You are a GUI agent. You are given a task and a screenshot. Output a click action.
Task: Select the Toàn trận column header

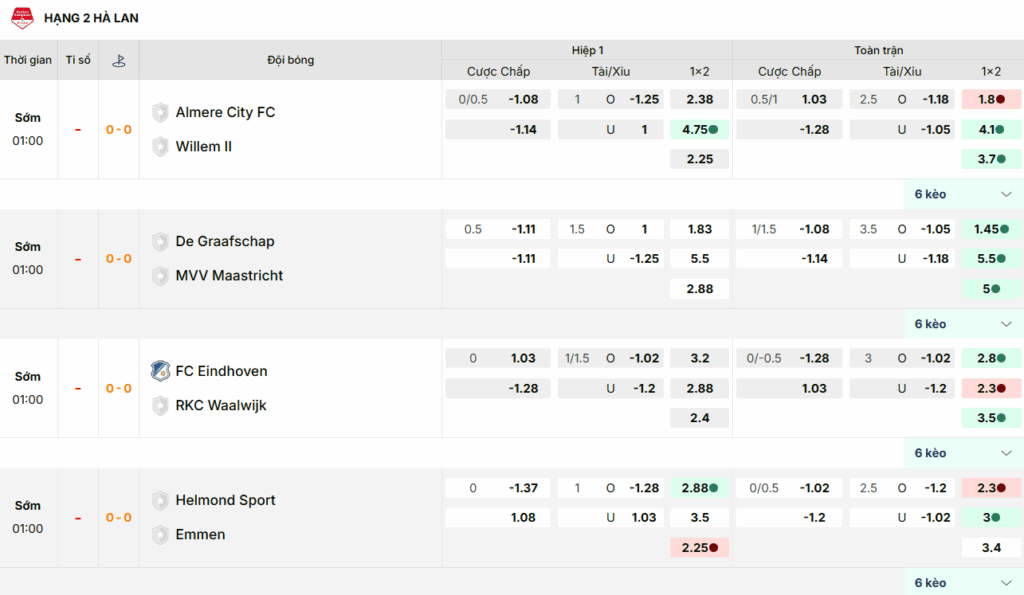click(878, 50)
